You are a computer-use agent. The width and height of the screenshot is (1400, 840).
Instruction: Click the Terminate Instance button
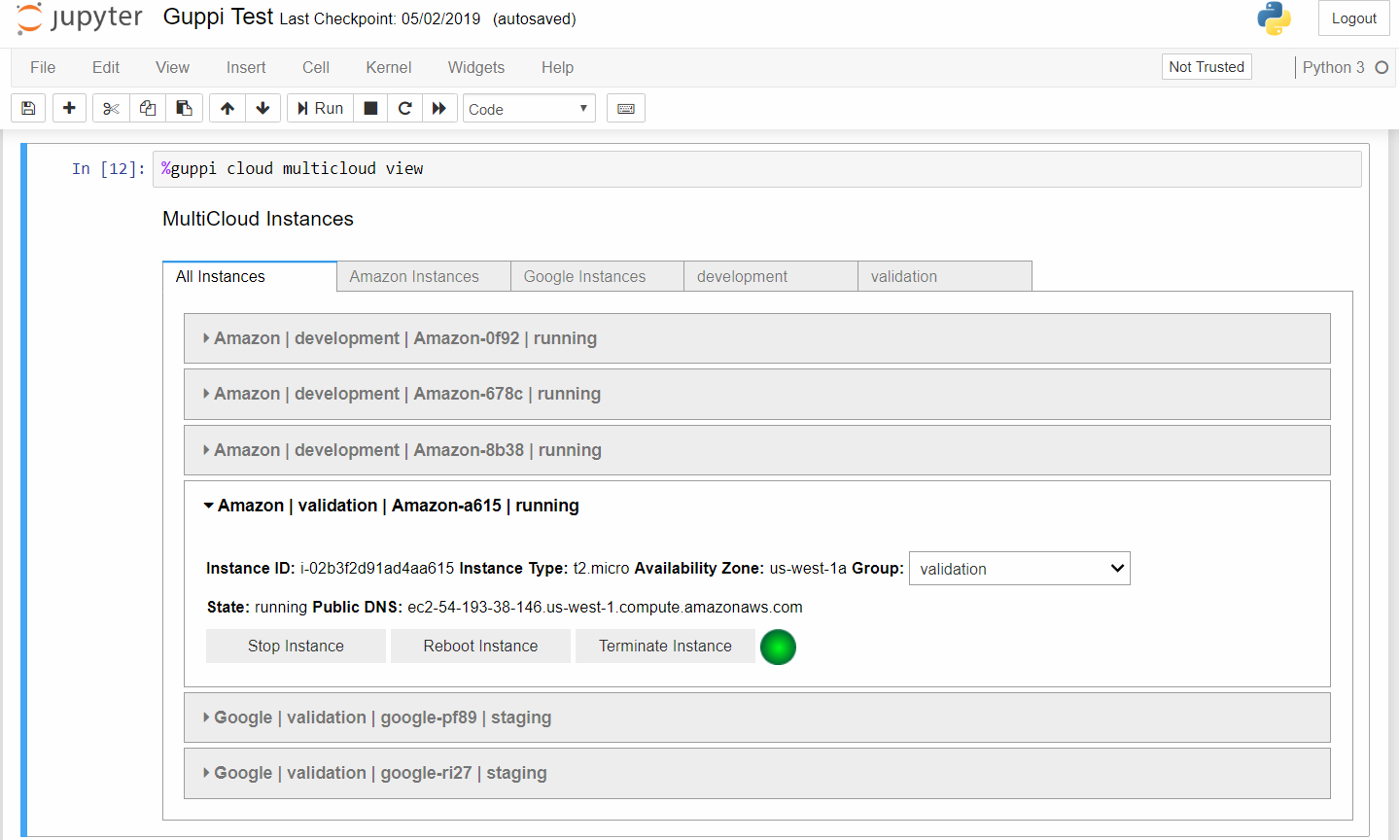pos(665,646)
